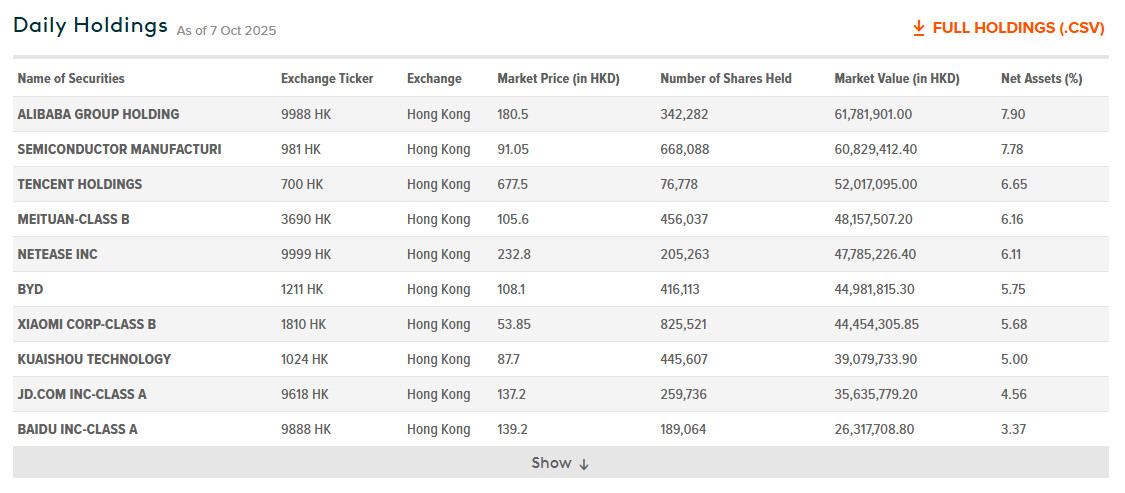
Task: Click the download arrow icon
Action: 919,28
